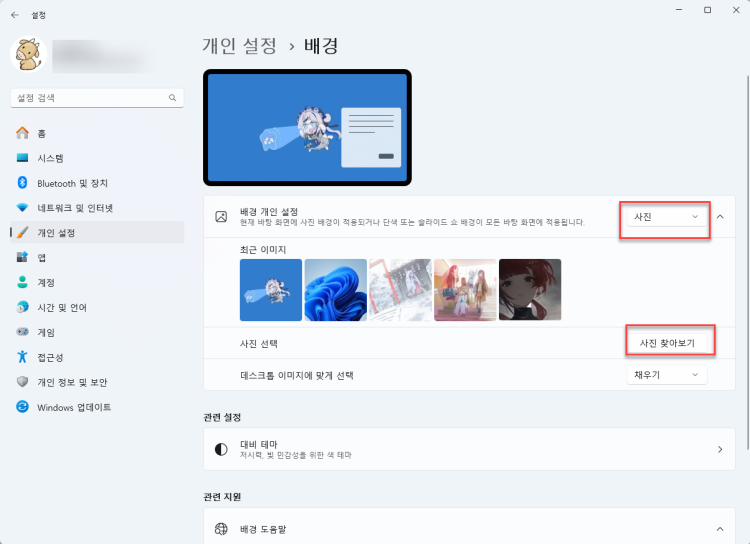Collapse the 배경 도움말 section chevron
Viewport: 750px width, 544px height.
(720, 529)
